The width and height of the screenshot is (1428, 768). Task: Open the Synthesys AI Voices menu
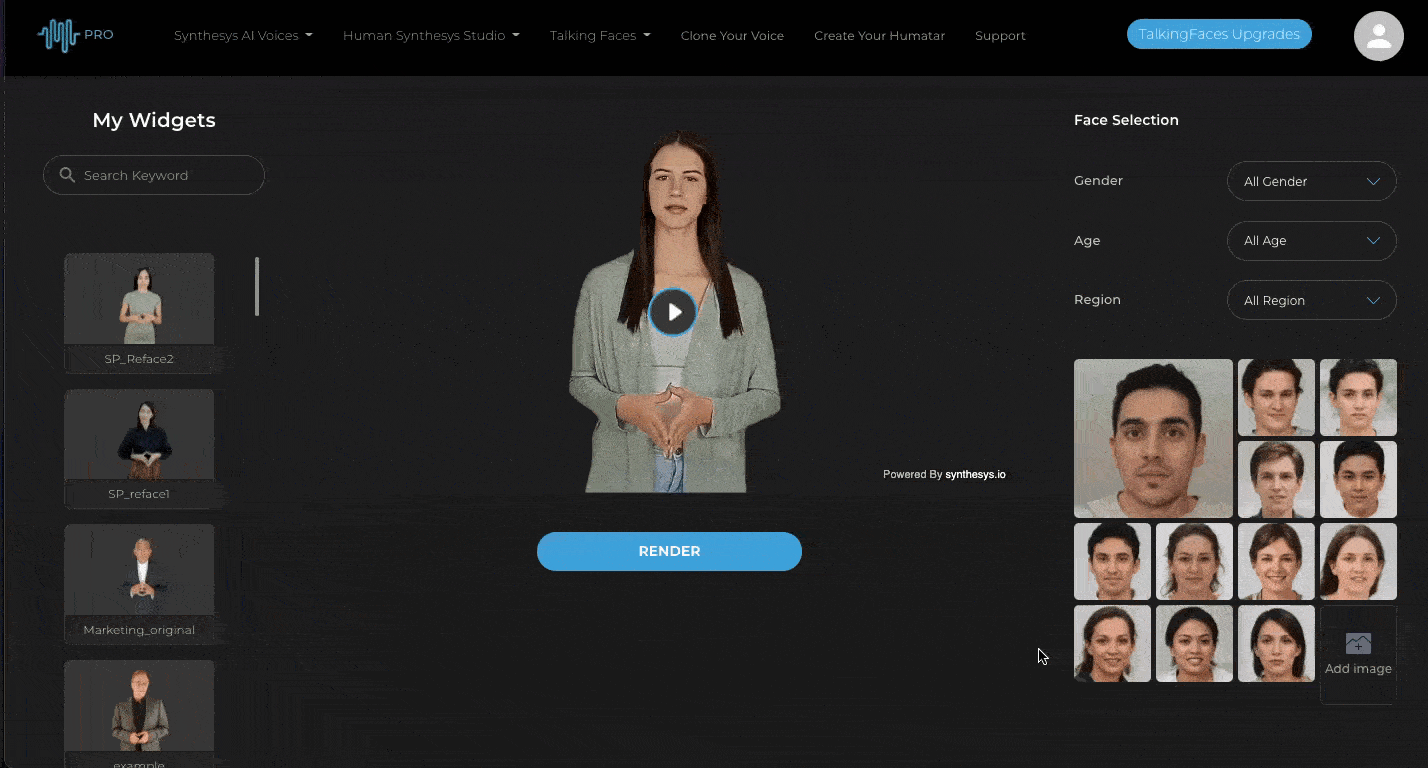click(x=243, y=35)
